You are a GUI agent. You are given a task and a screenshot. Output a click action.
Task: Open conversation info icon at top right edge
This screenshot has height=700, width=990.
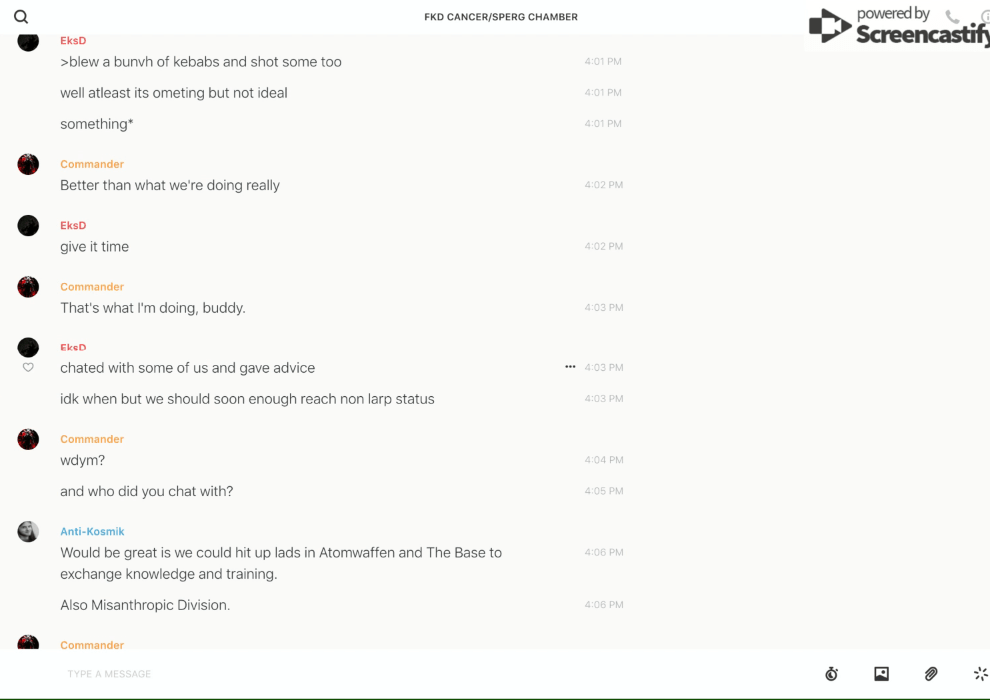tap(985, 17)
